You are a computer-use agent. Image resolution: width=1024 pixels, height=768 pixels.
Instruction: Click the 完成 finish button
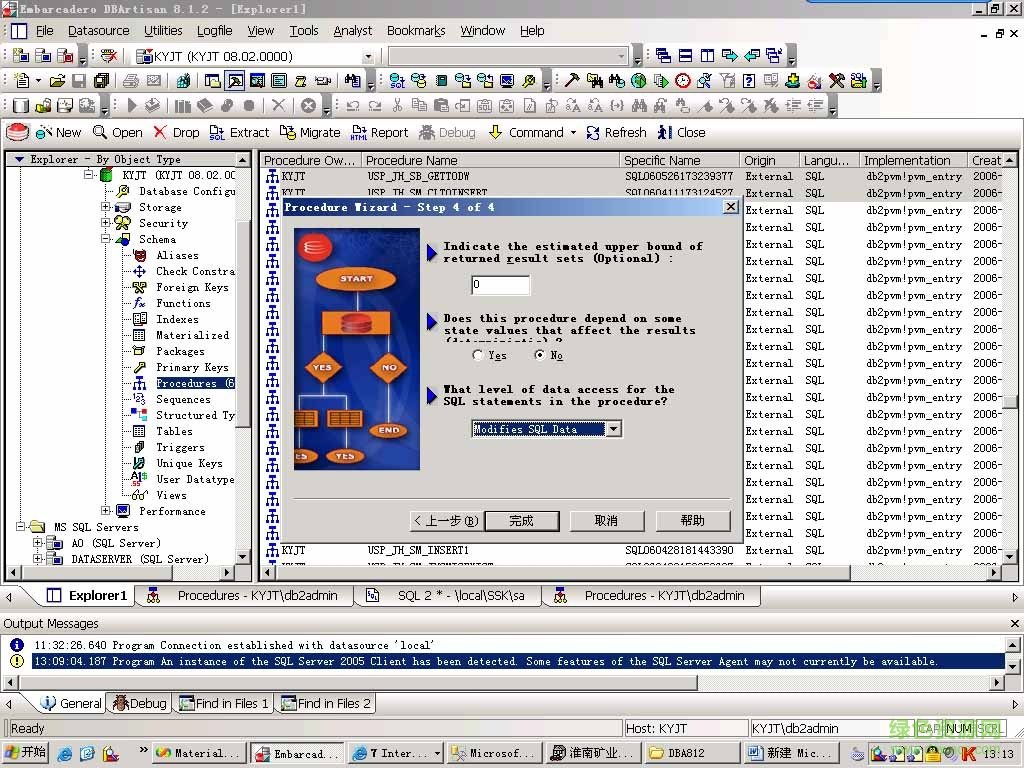[521, 521]
